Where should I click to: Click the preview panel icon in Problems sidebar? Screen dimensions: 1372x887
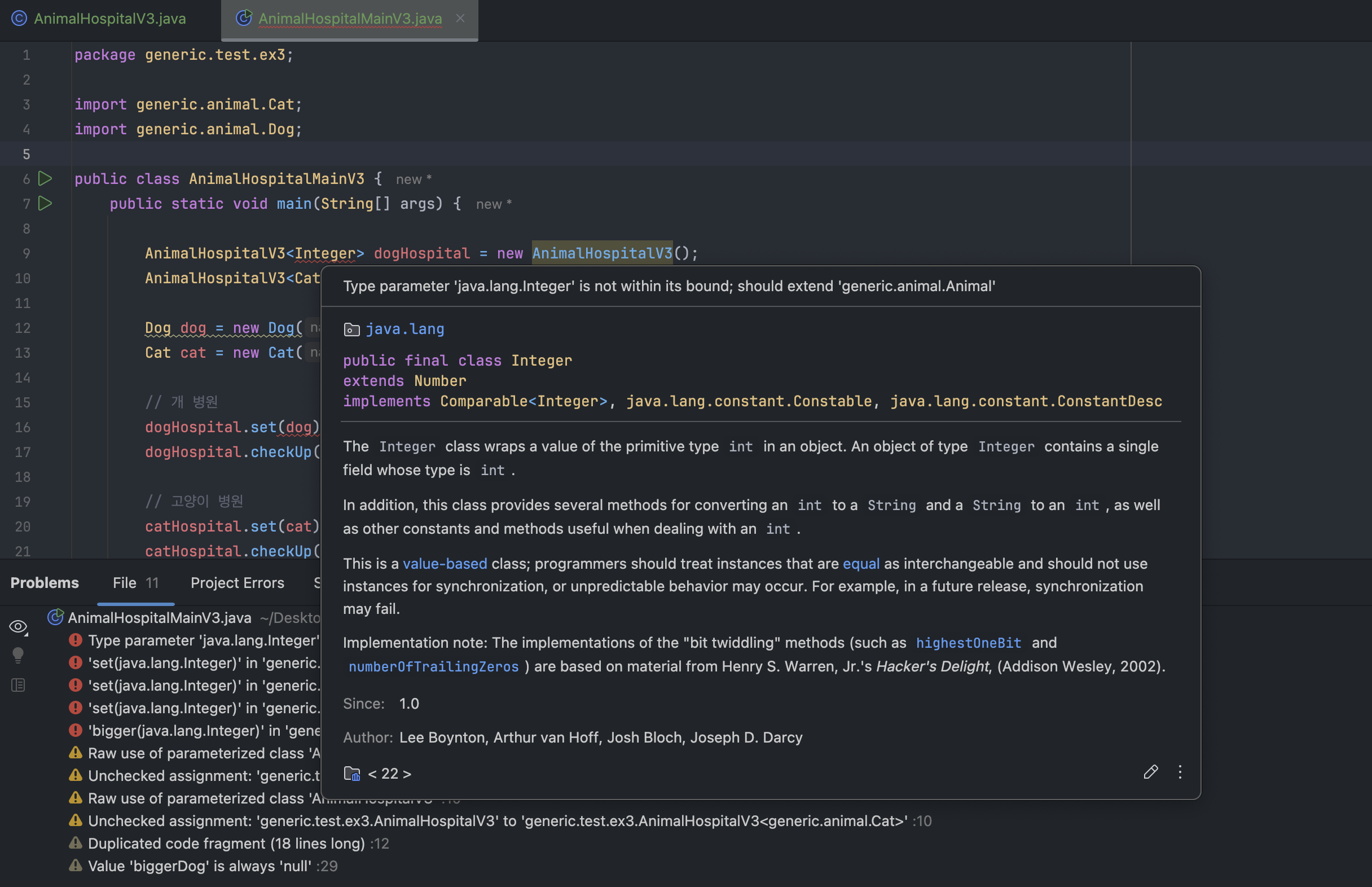tap(19, 685)
